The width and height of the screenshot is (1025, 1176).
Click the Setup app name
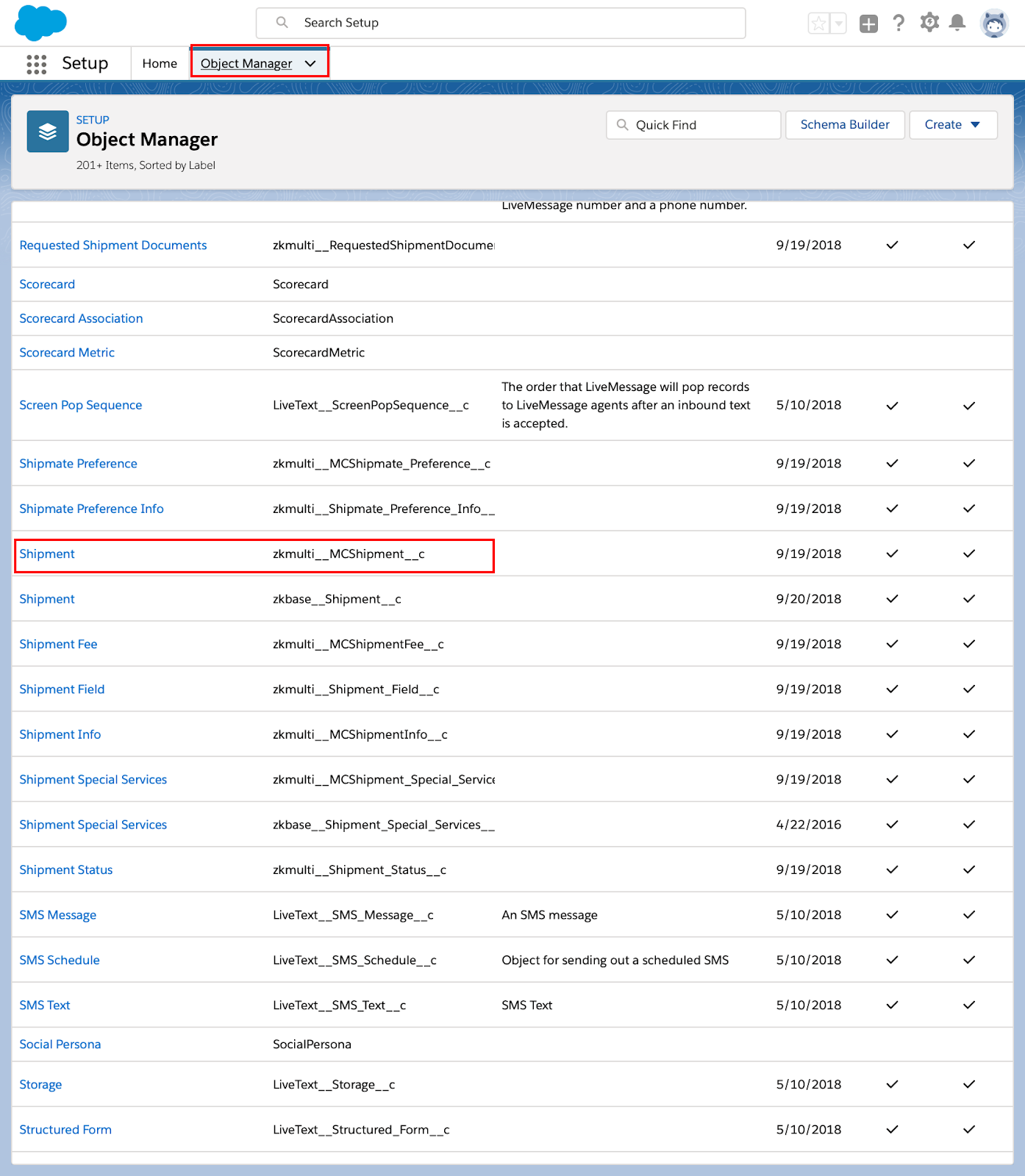tap(85, 64)
